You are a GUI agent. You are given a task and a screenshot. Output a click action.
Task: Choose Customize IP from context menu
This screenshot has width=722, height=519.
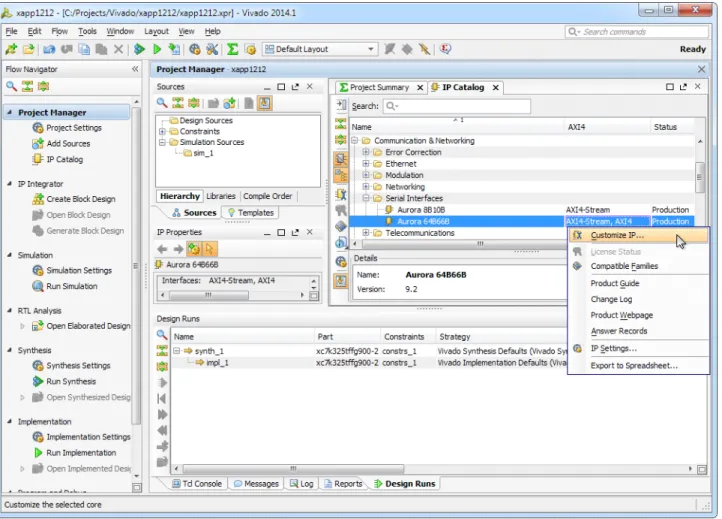click(639, 235)
